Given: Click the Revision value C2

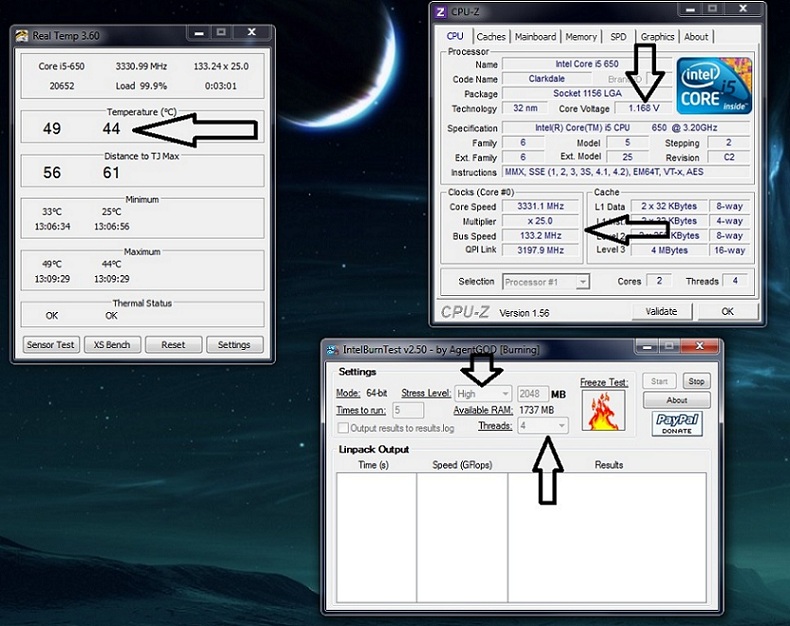Looking at the screenshot, I should (729, 157).
